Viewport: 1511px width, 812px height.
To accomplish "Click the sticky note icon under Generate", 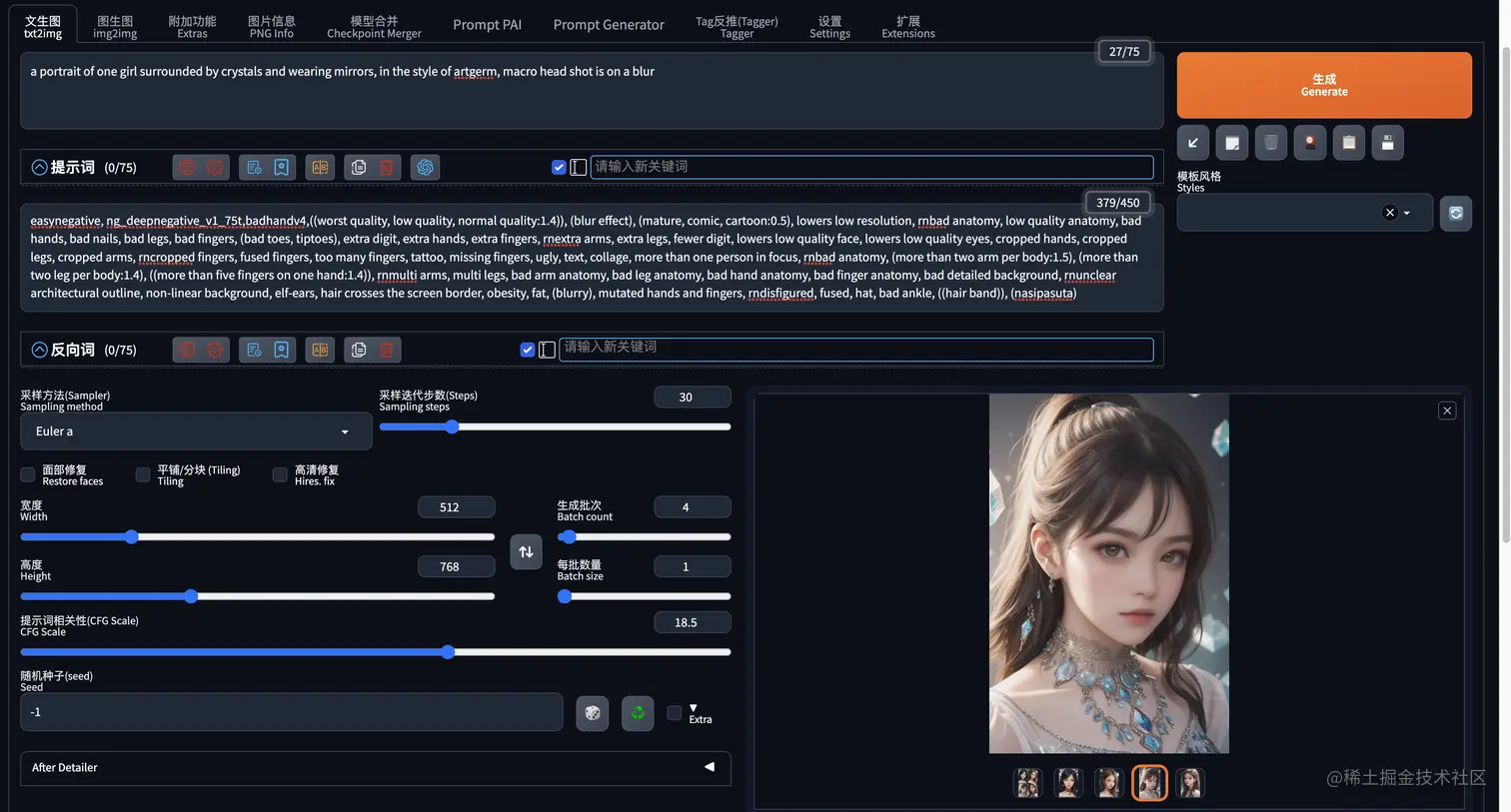I will [x=1232, y=143].
